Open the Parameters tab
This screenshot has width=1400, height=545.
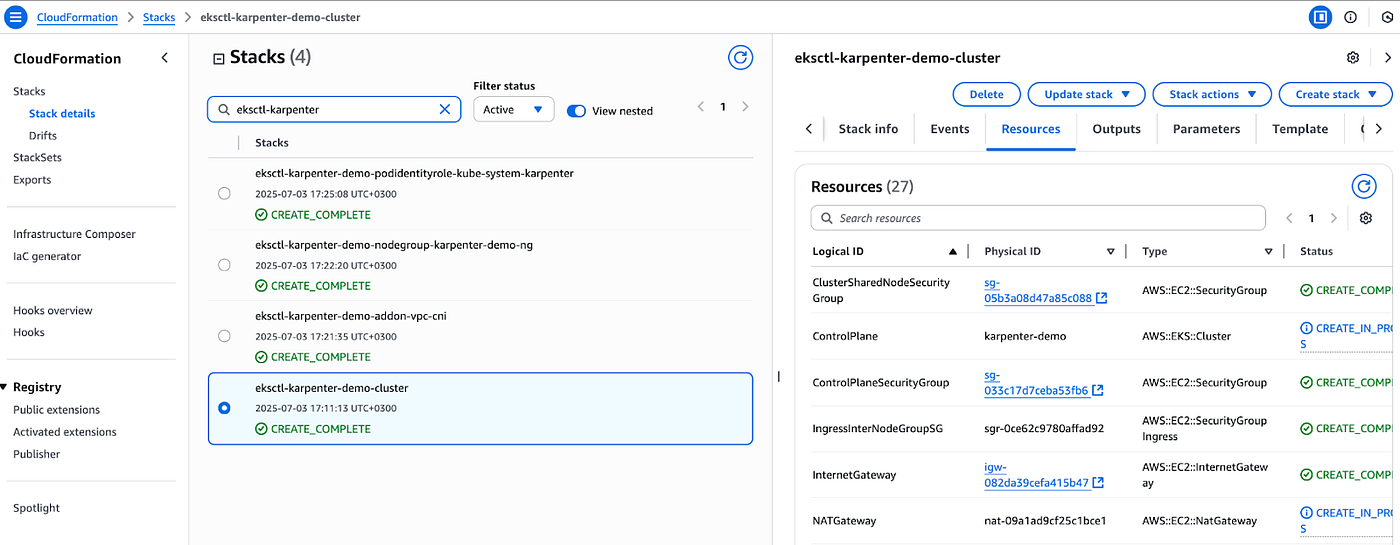pos(1206,129)
